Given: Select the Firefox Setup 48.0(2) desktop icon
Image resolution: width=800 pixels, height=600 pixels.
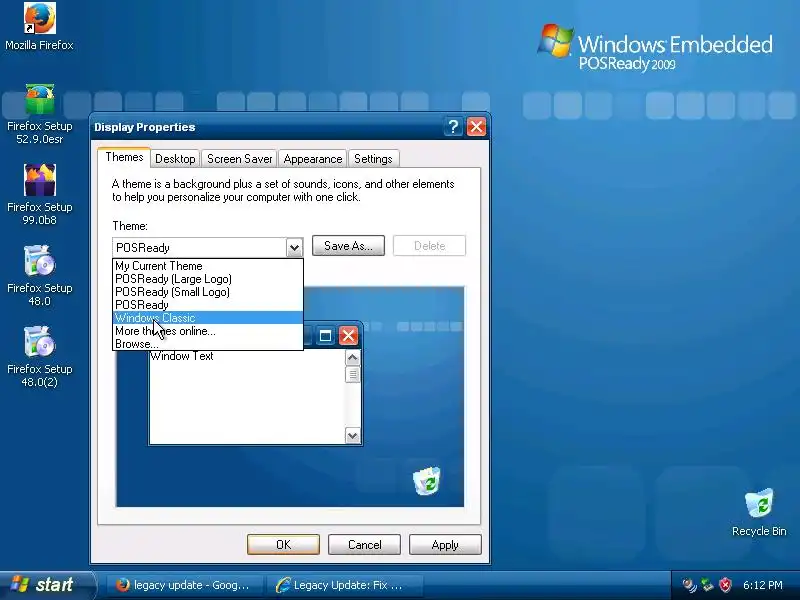Looking at the screenshot, I should point(39,357).
